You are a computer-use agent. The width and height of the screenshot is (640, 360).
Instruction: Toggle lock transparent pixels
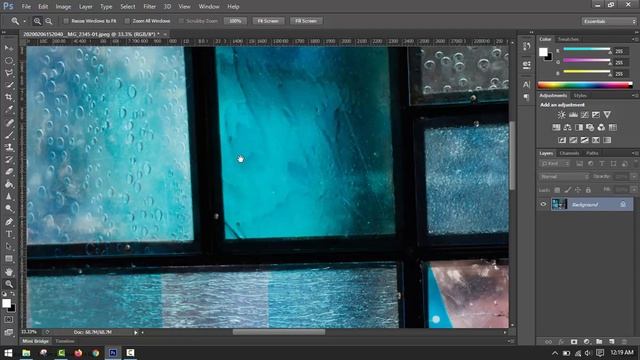click(x=557, y=190)
